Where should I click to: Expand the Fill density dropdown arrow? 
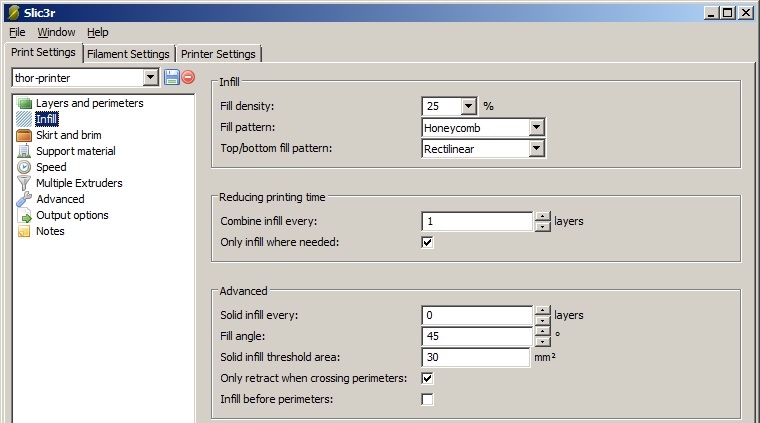(x=468, y=106)
